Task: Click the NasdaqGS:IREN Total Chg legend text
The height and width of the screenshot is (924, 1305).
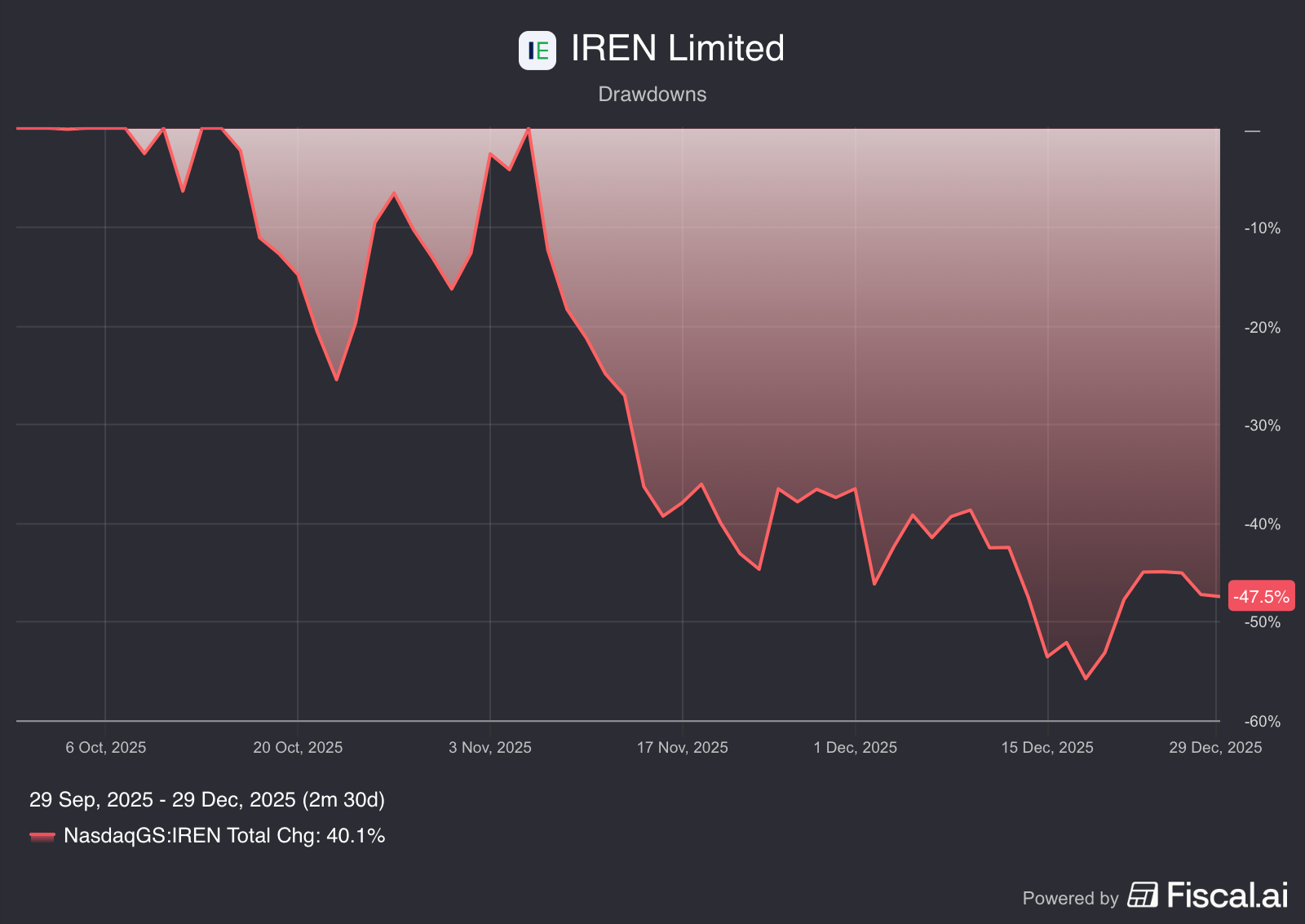Action: click(224, 836)
